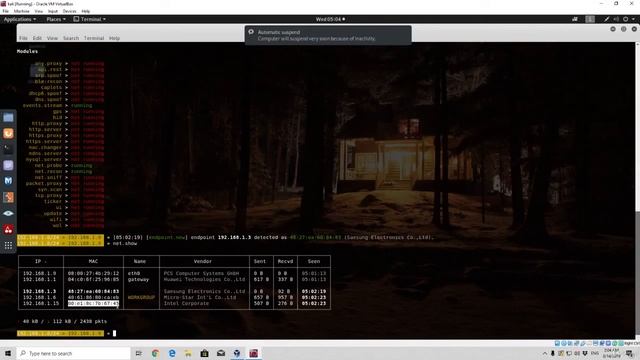Open the purple app icon in Kali dock
640x360 pixels.
(8, 165)
